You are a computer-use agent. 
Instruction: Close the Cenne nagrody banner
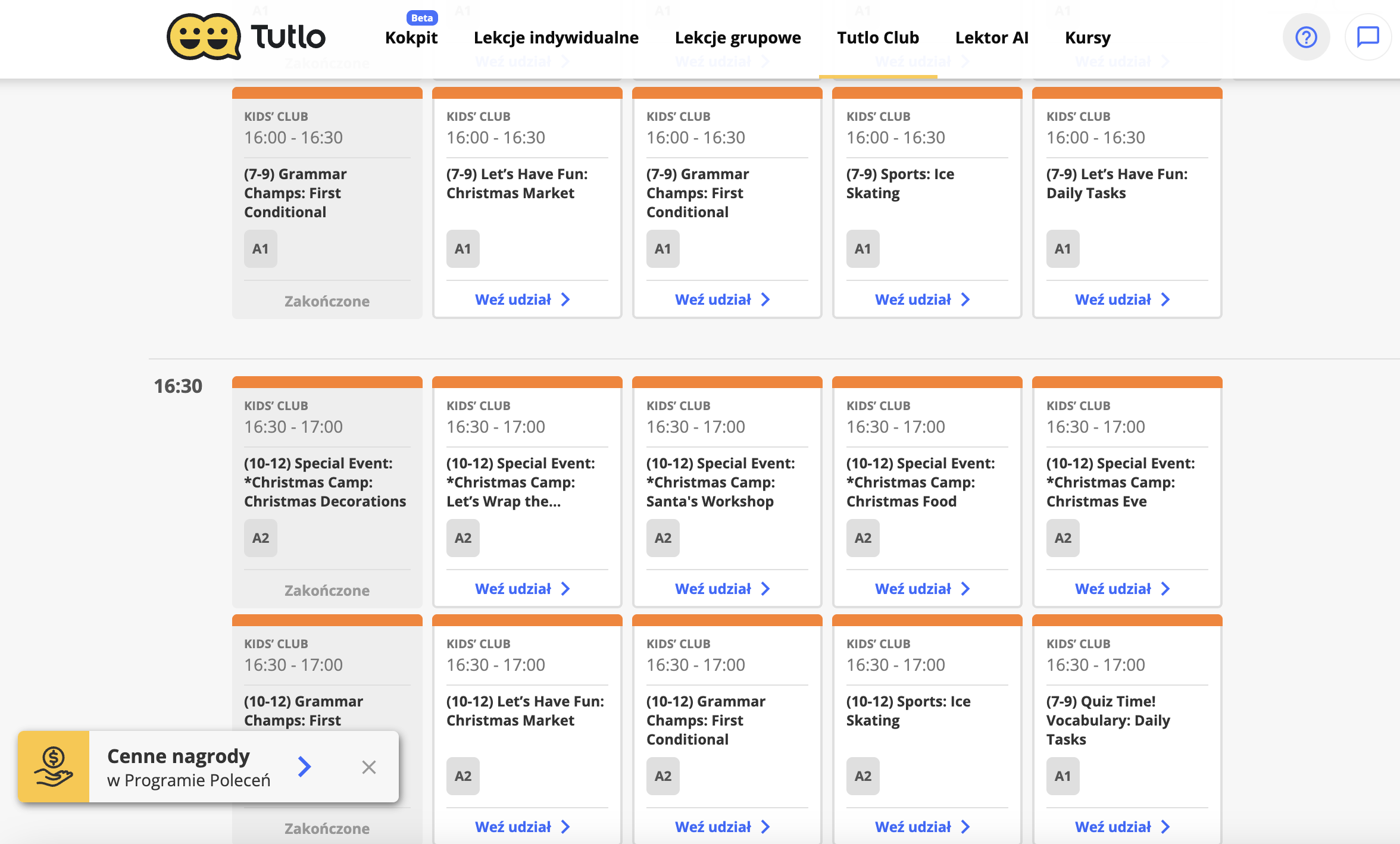pyautogui.click(x=369, y=767)
